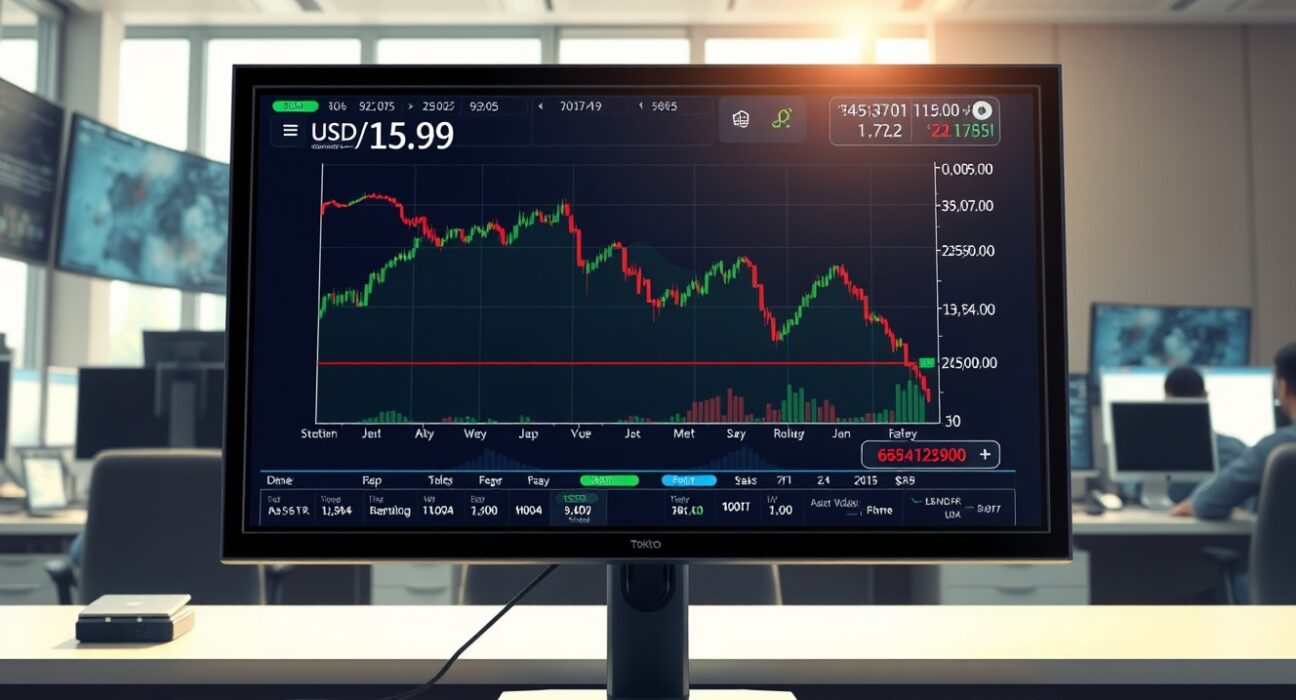Screen dimensions: 1296x700
Task: Select the globe grid icon in the toolbar
Action: pos(739,118)
